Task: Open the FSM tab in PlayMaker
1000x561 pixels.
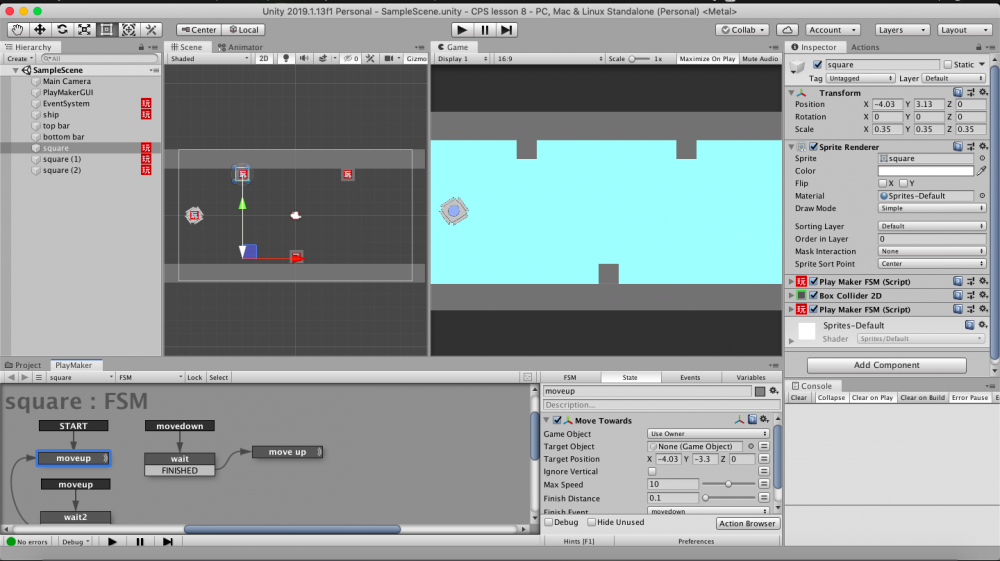Action: (x=570, y=377)
